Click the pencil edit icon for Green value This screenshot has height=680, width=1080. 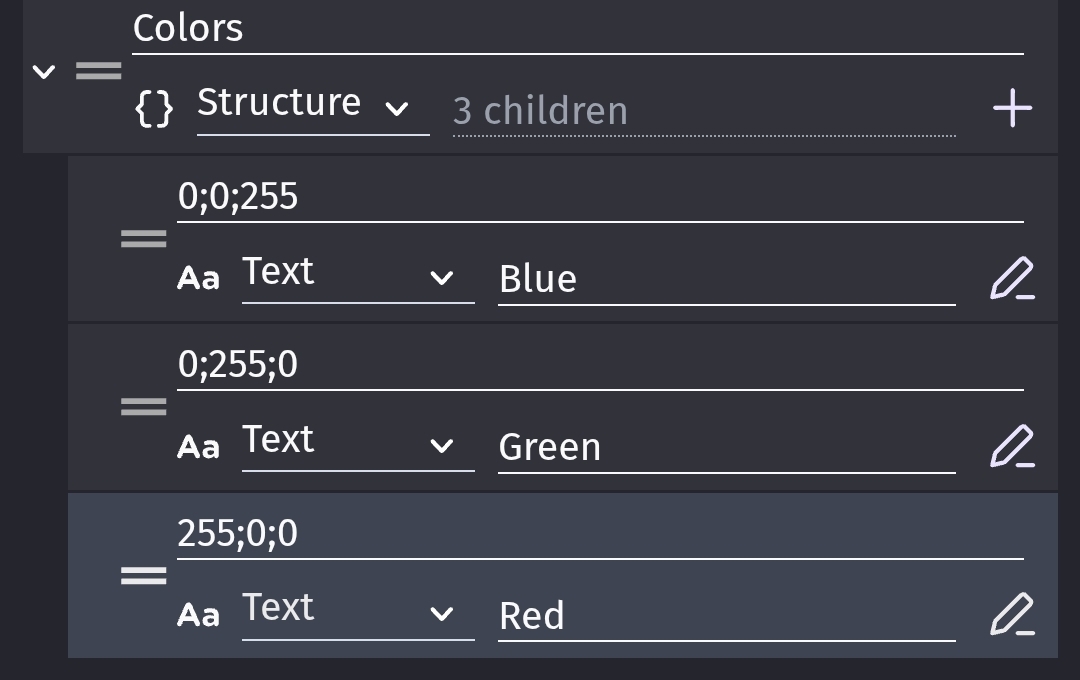(1011, 446)
